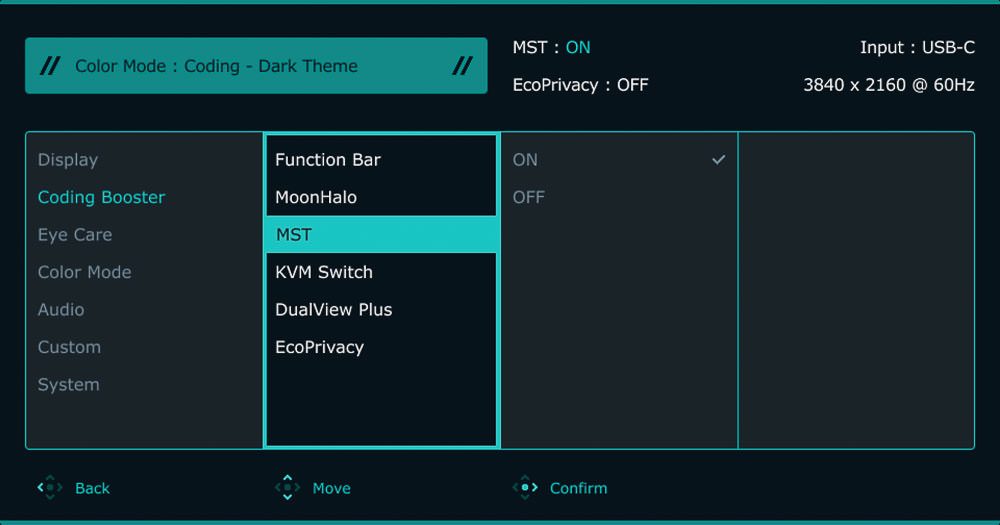Open the EcoPrivacy submenu option
1000x525 pixels.
(x=319, y=347)
